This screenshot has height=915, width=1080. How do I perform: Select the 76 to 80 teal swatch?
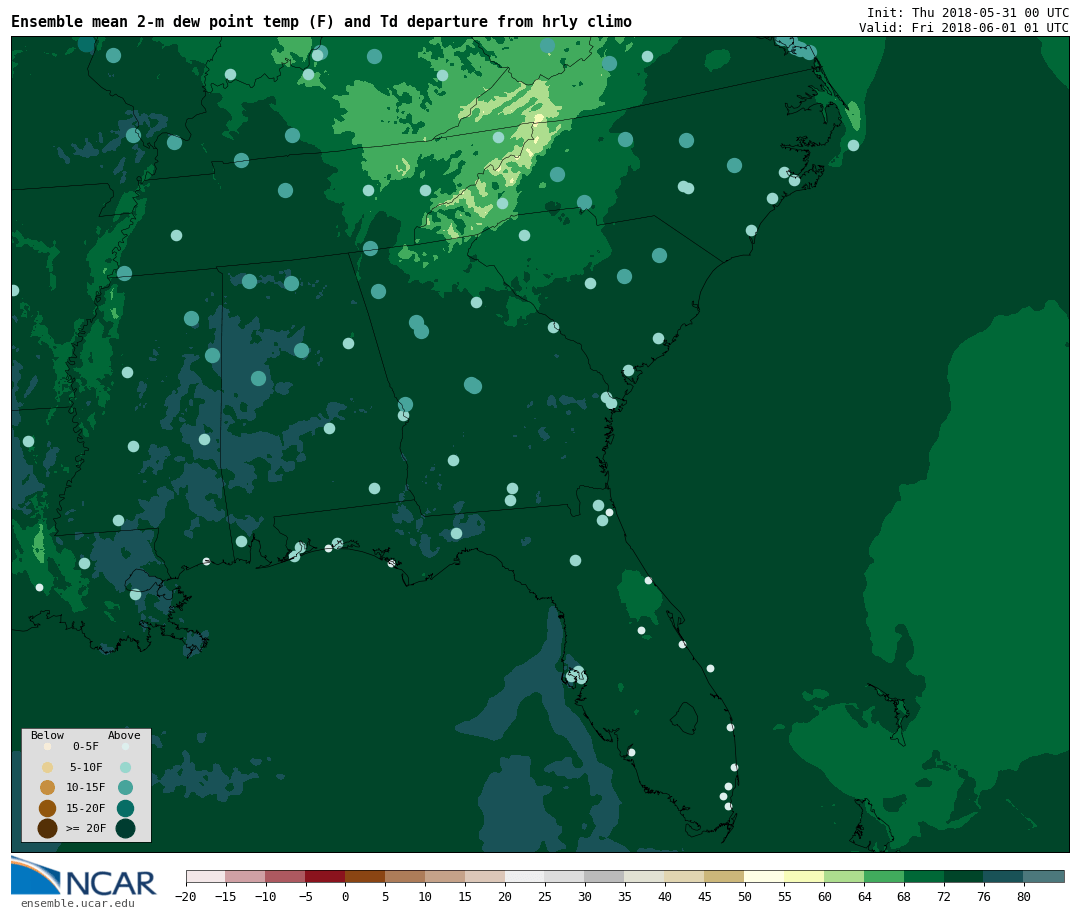point(1004,877)
